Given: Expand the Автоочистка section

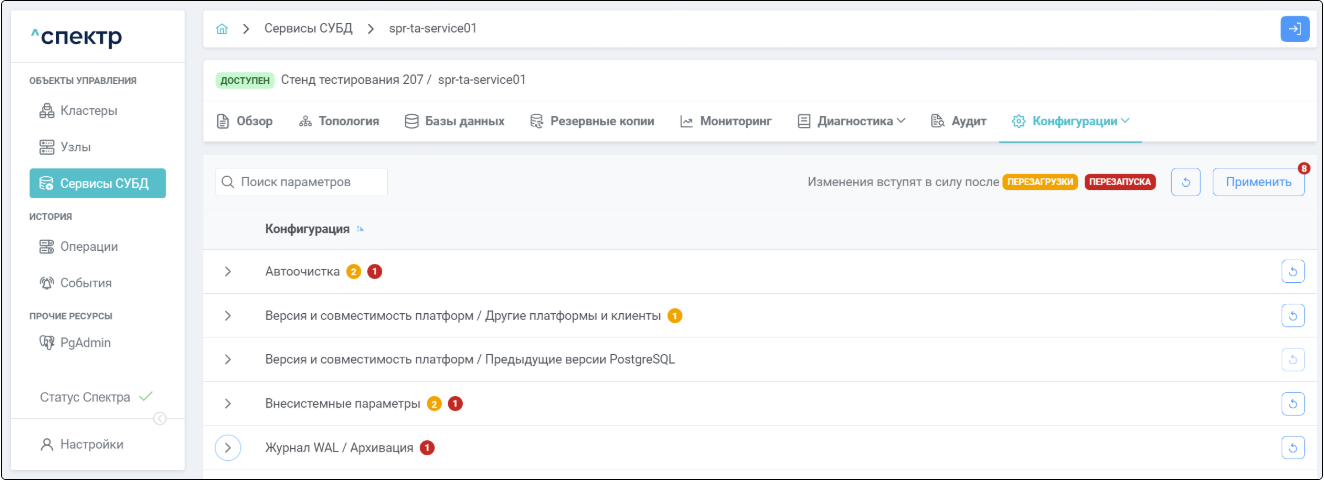Looking at the screenshot, I should click(x=228, y=272).
